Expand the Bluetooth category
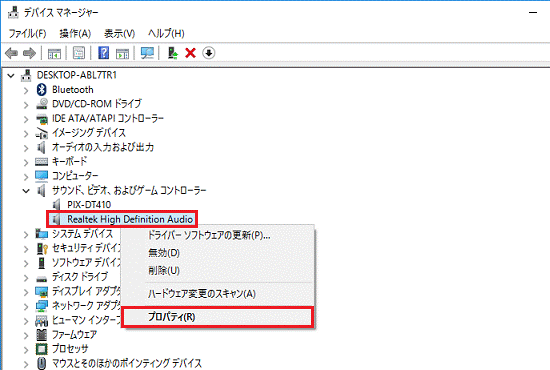 26,90
